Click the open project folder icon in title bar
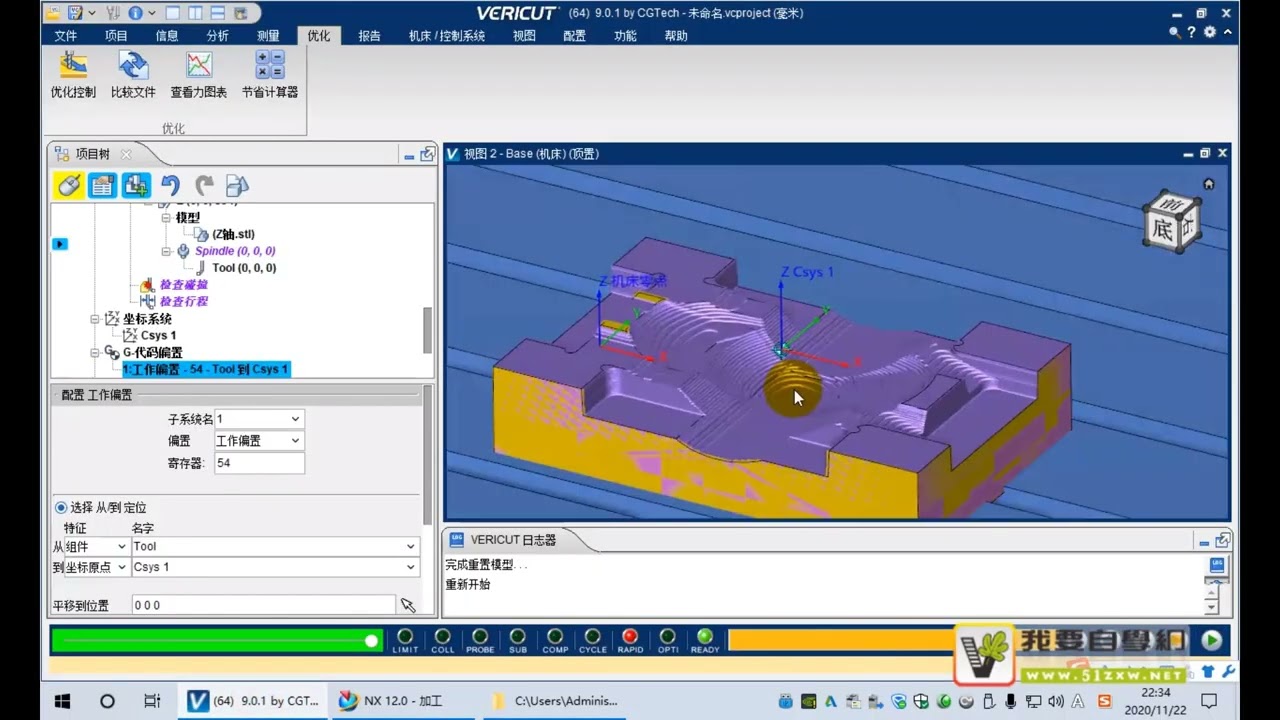 [x=52, y=13]
